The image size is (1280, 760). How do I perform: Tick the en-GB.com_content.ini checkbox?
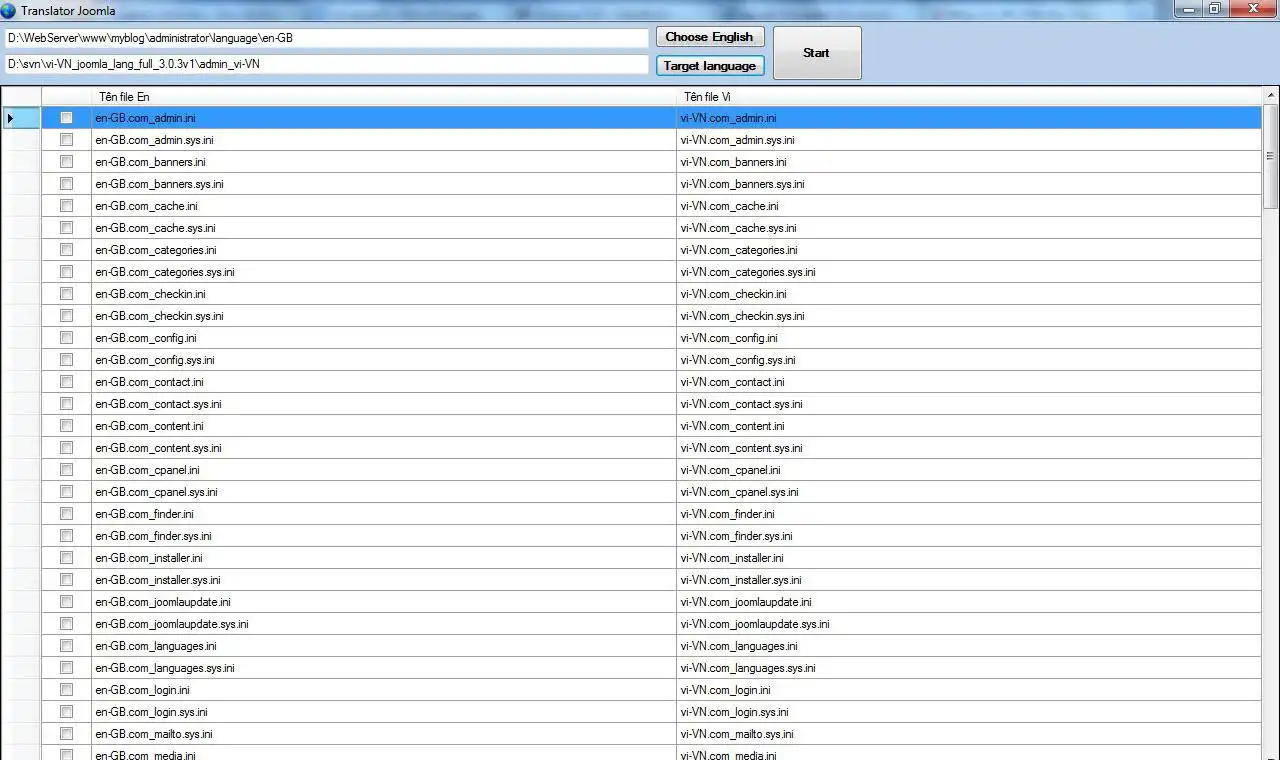[67, 426]
